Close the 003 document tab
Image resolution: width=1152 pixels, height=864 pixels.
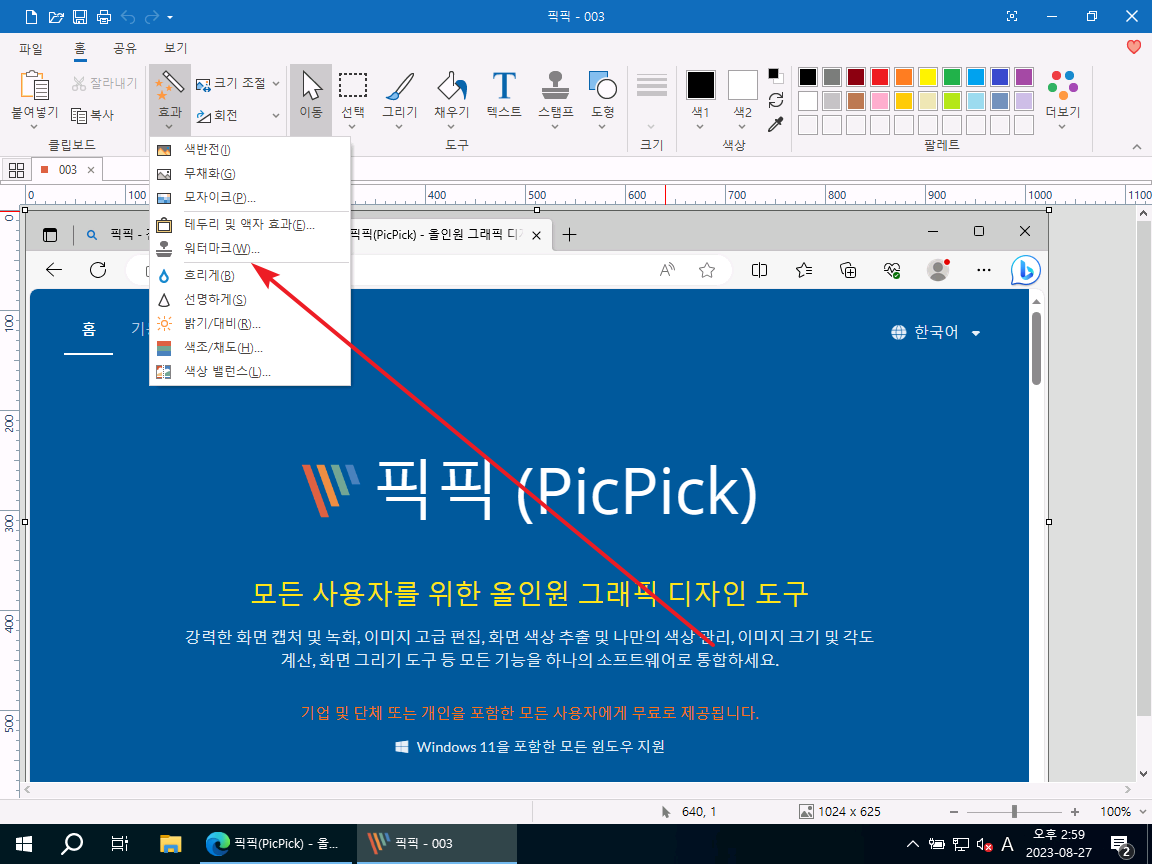tap(91, 170)
